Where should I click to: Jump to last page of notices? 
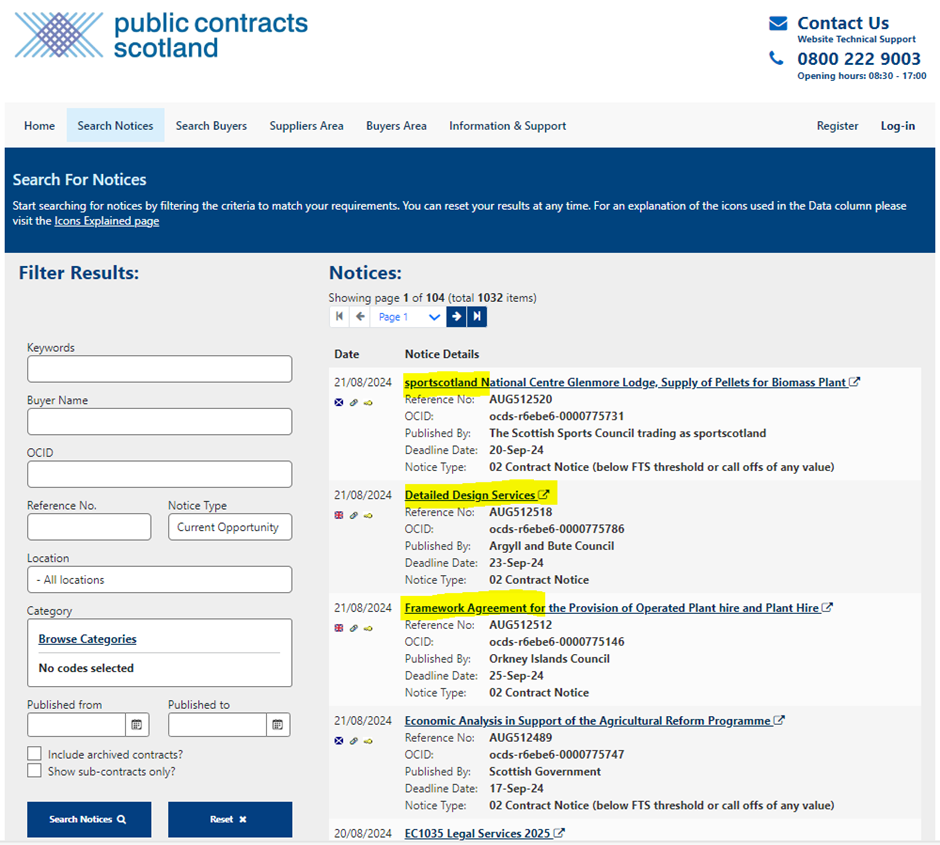click(477, 316)
